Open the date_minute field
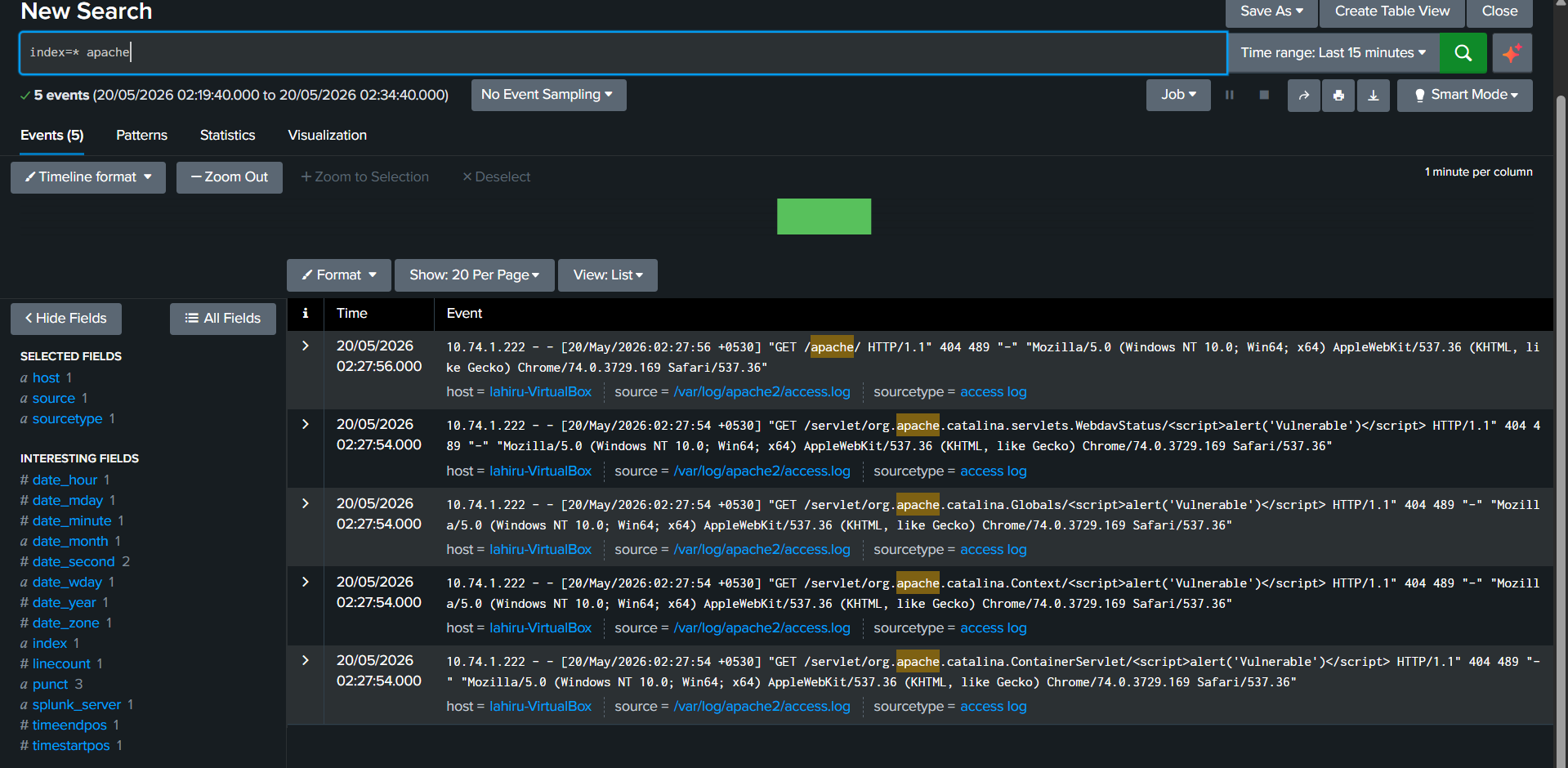The image size is (1568, 768). tap(72, 521)
